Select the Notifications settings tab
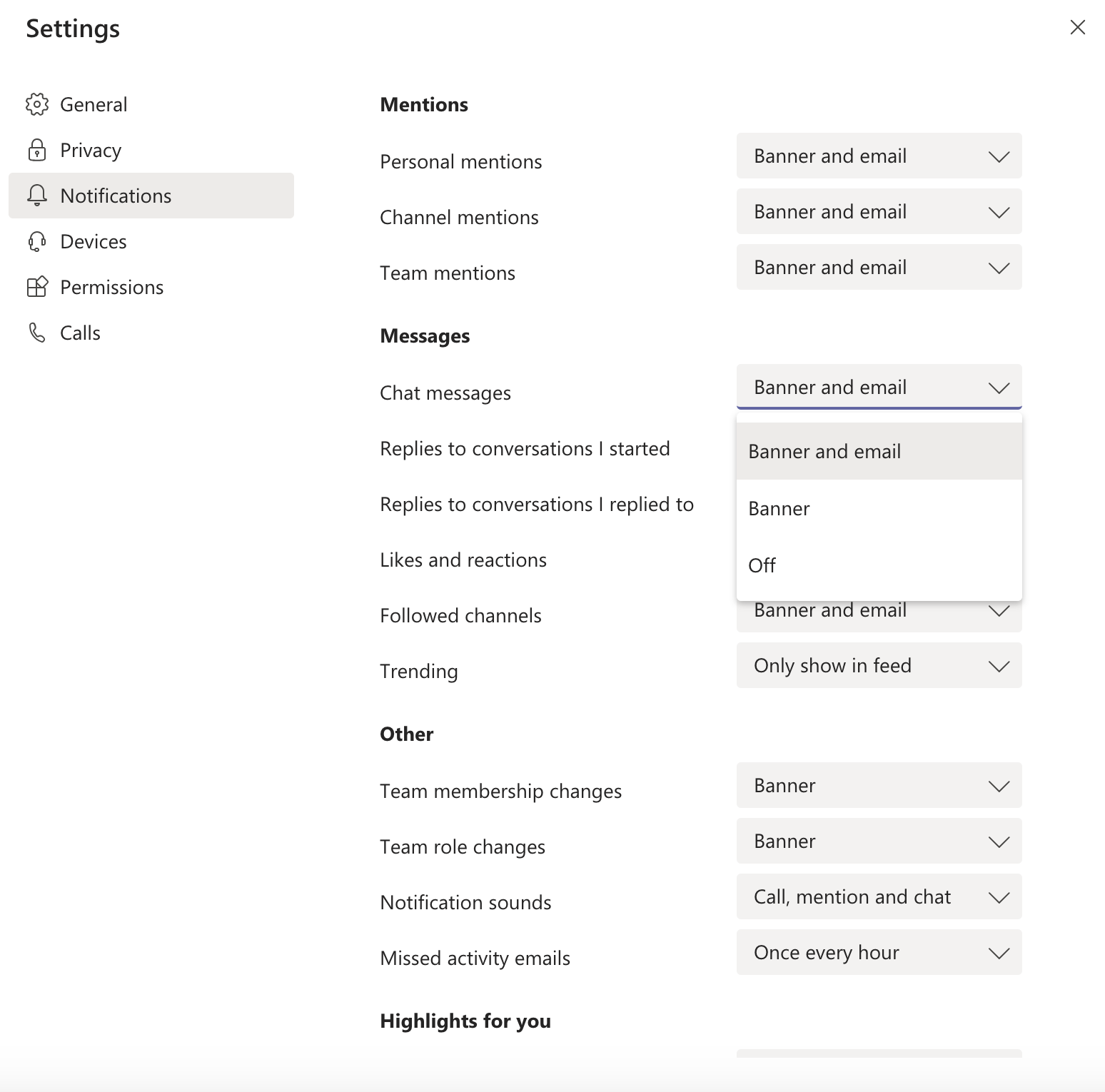 (151, 196)
